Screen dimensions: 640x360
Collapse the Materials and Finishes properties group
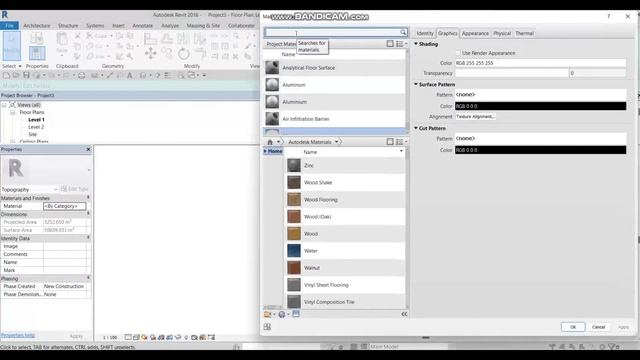(88, 198)
